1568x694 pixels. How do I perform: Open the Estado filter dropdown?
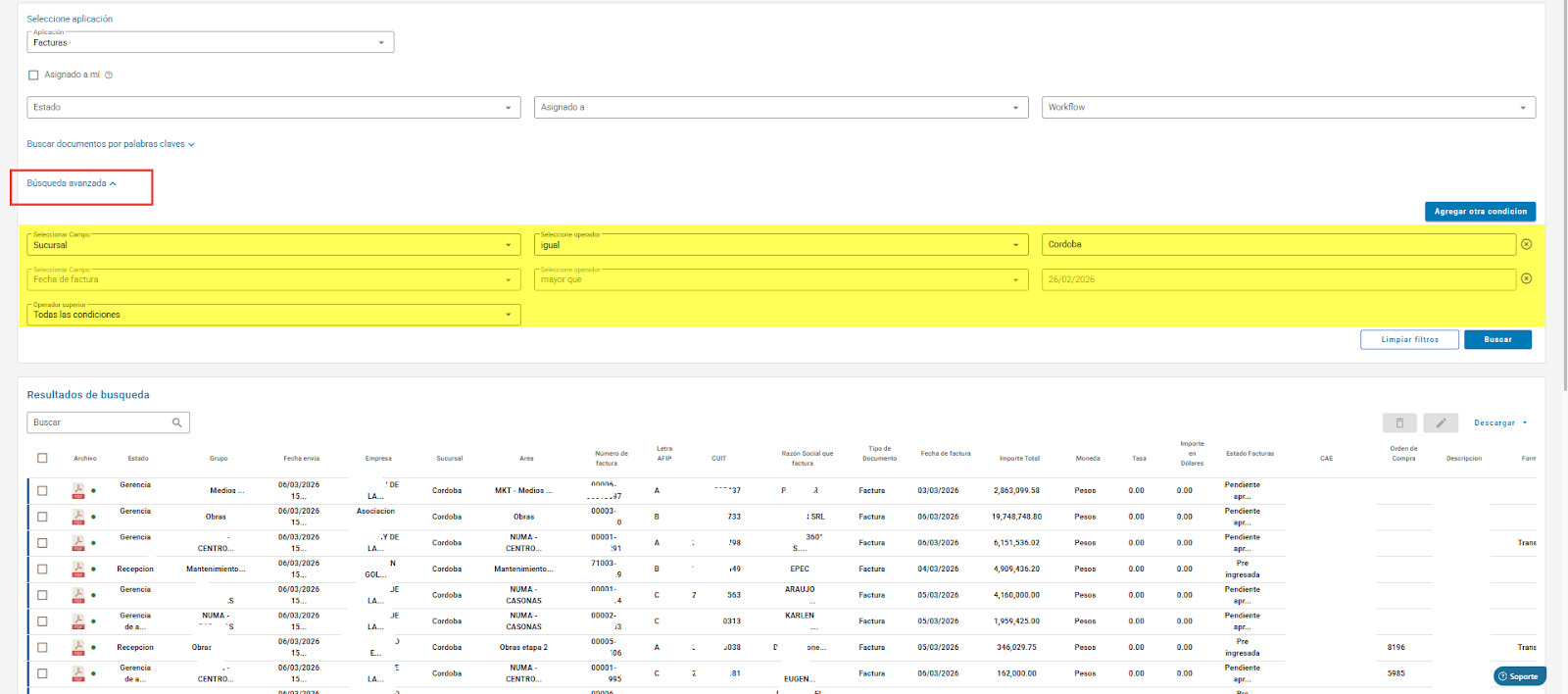(x=273, y=107)
